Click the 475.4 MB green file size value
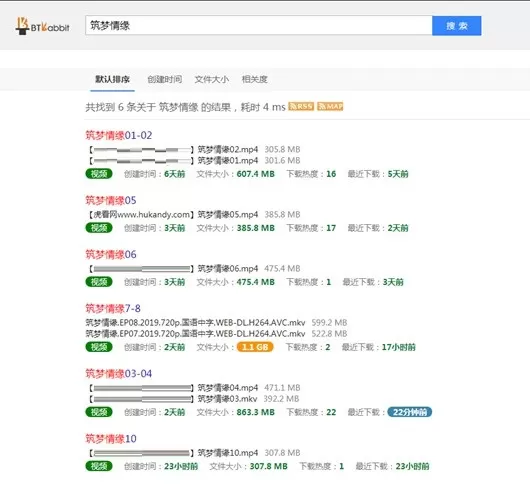This screenshot has height=492, width=530. pyautogui.click(x=256, y=282)
